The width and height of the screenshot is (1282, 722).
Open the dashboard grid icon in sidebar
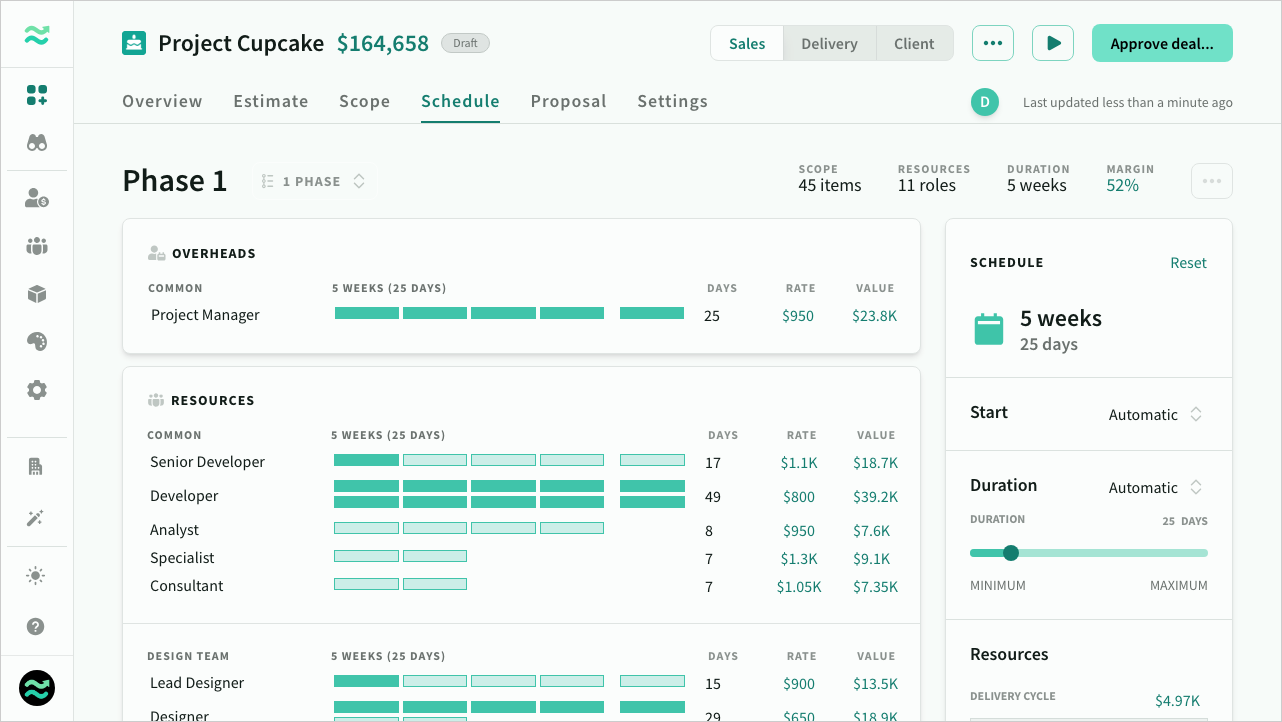[x=37, y=96]
